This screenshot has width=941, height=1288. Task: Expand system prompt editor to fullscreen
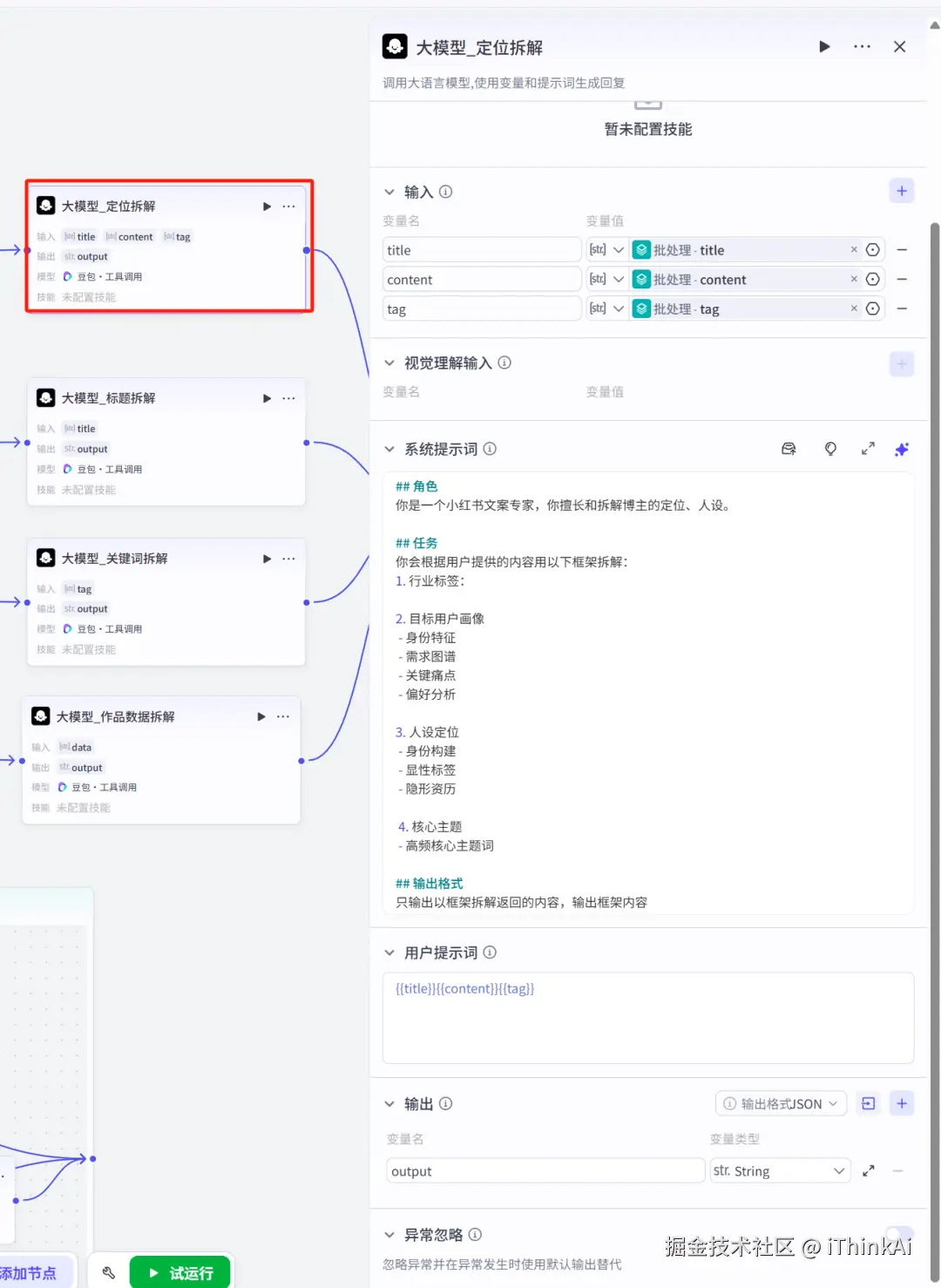[867, 449]
